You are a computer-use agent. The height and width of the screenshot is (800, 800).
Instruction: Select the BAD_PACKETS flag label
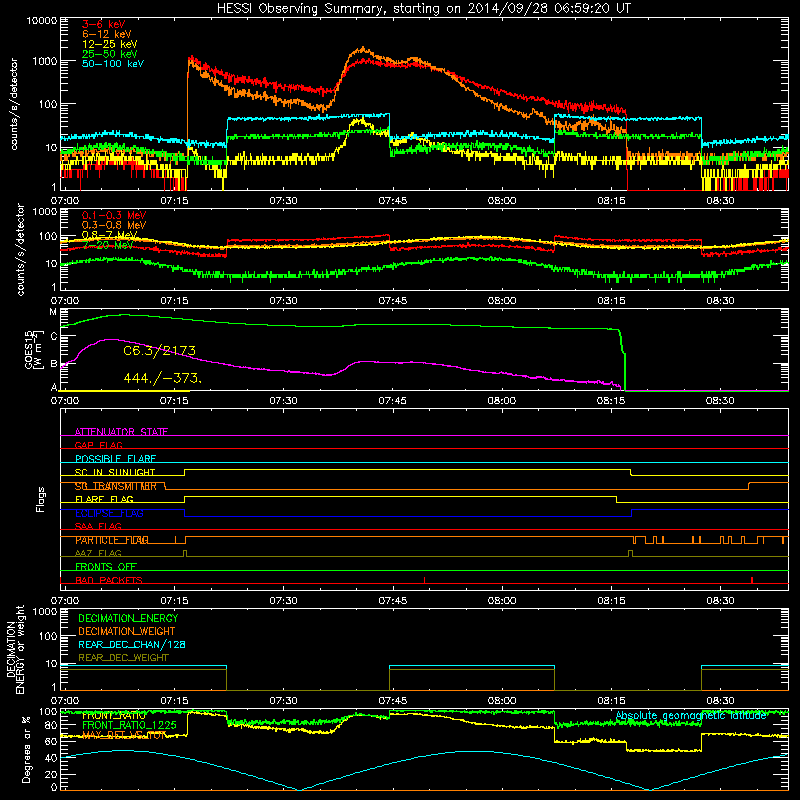click(109, 580)
